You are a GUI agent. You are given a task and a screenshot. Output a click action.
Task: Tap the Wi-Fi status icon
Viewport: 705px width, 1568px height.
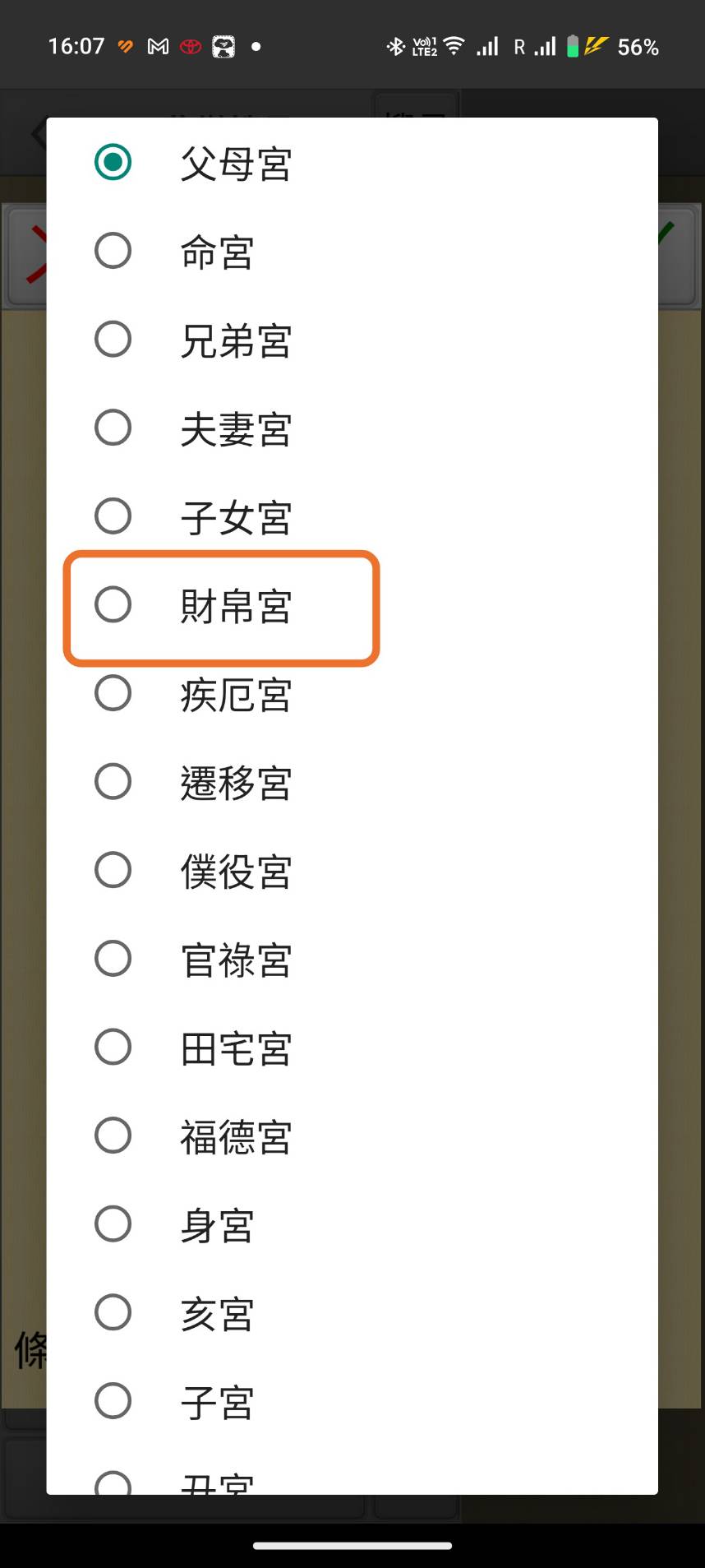454,47
